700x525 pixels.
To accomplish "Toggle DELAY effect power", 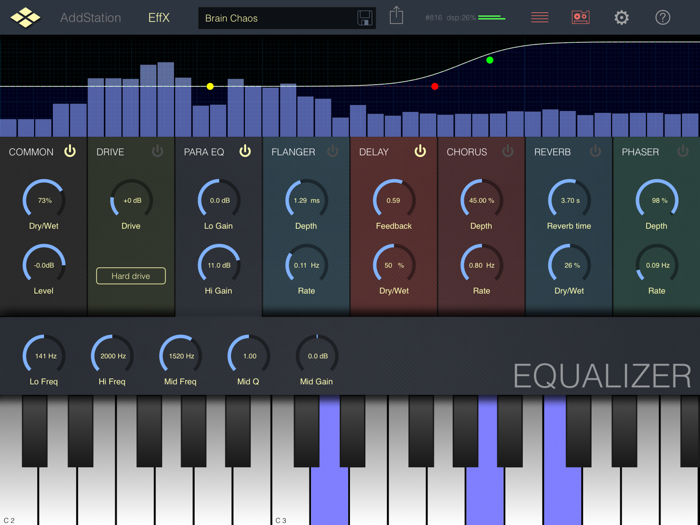I will (x=420, y=151).
